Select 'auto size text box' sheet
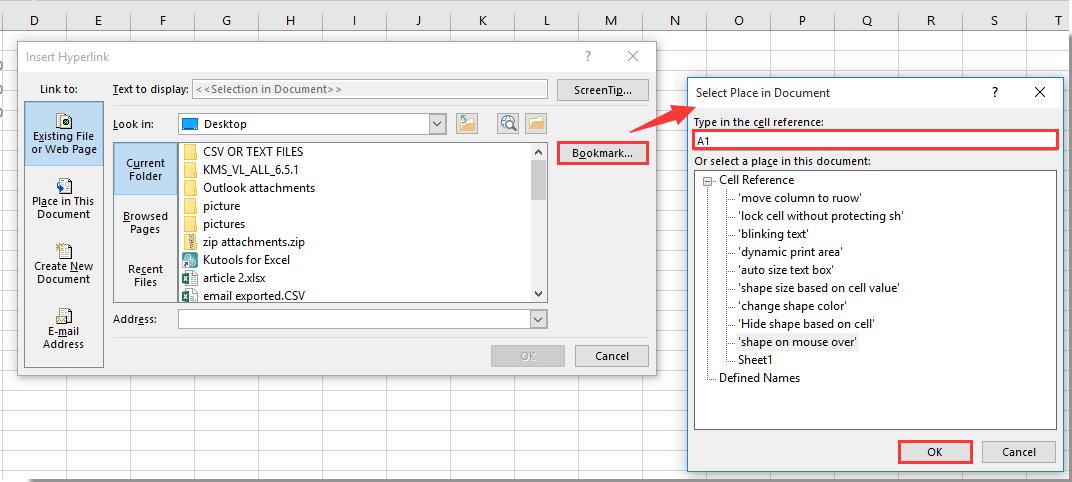 pos(786,270)
